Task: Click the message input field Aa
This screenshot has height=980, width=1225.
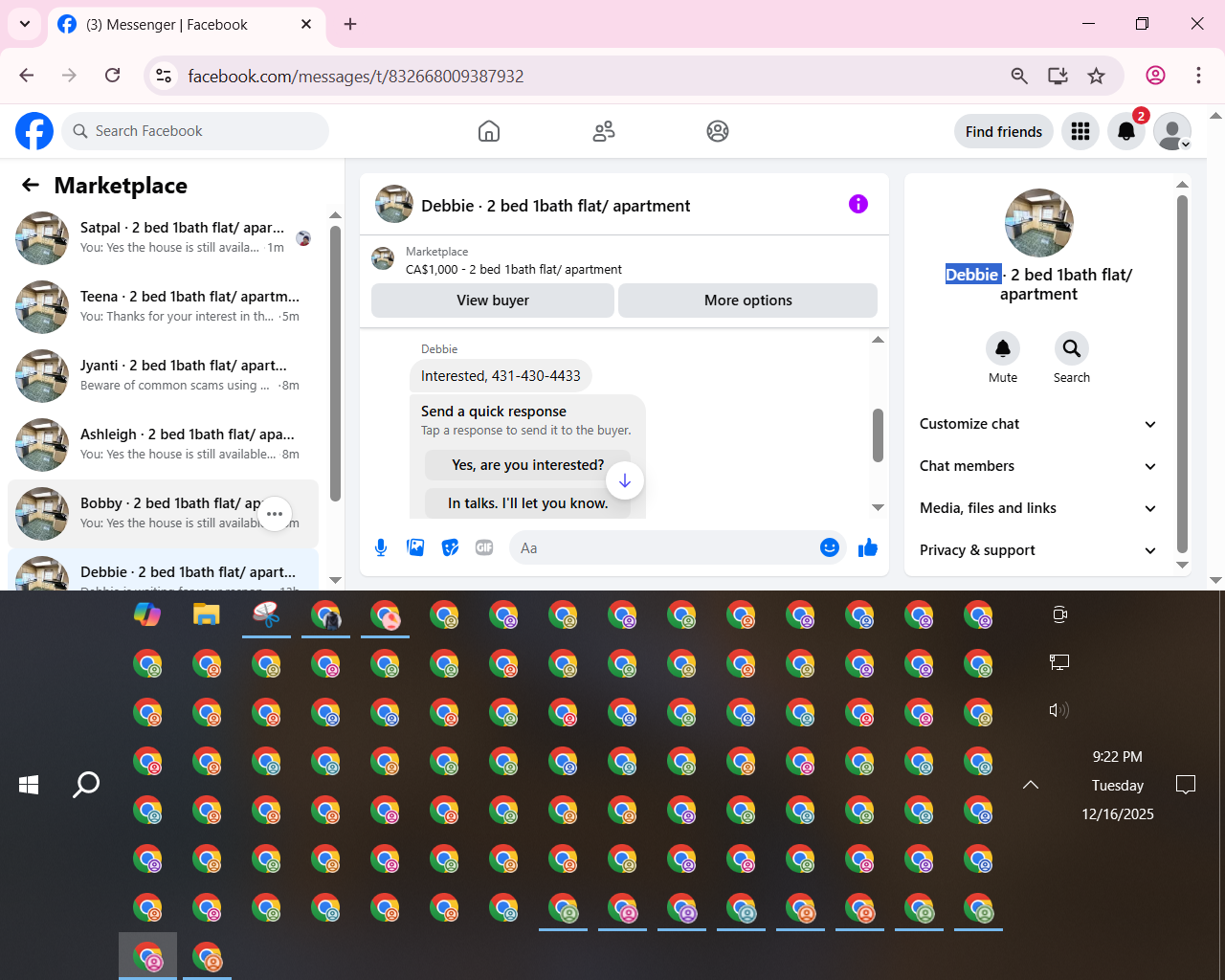Action: (664, 547)
